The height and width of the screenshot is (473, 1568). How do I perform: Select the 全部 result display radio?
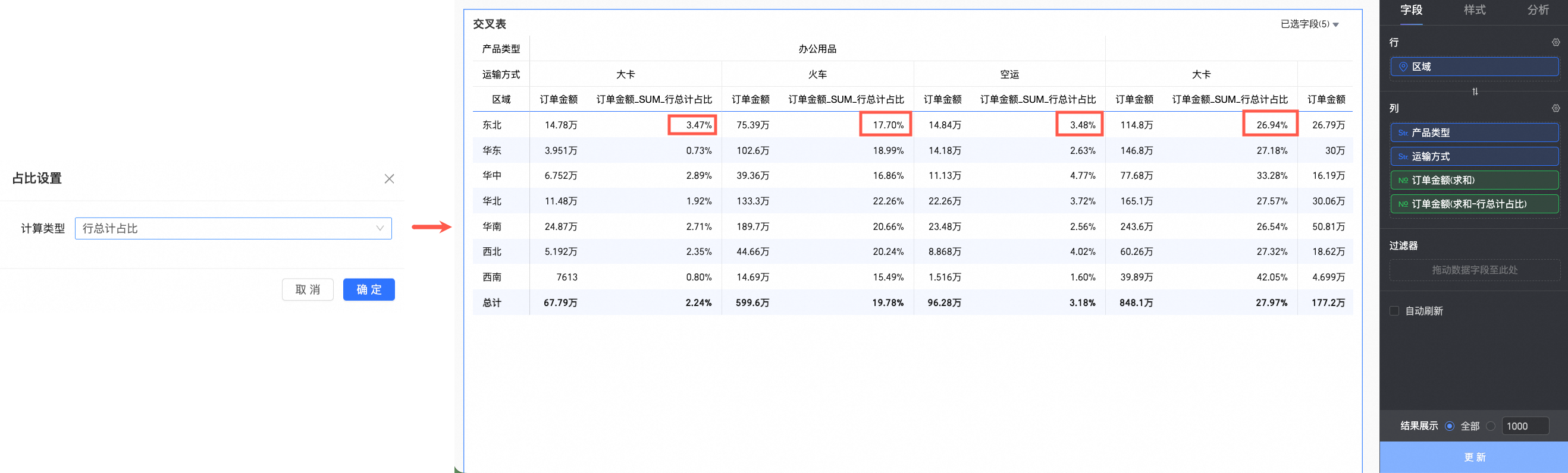click(x=1449, y=426)
